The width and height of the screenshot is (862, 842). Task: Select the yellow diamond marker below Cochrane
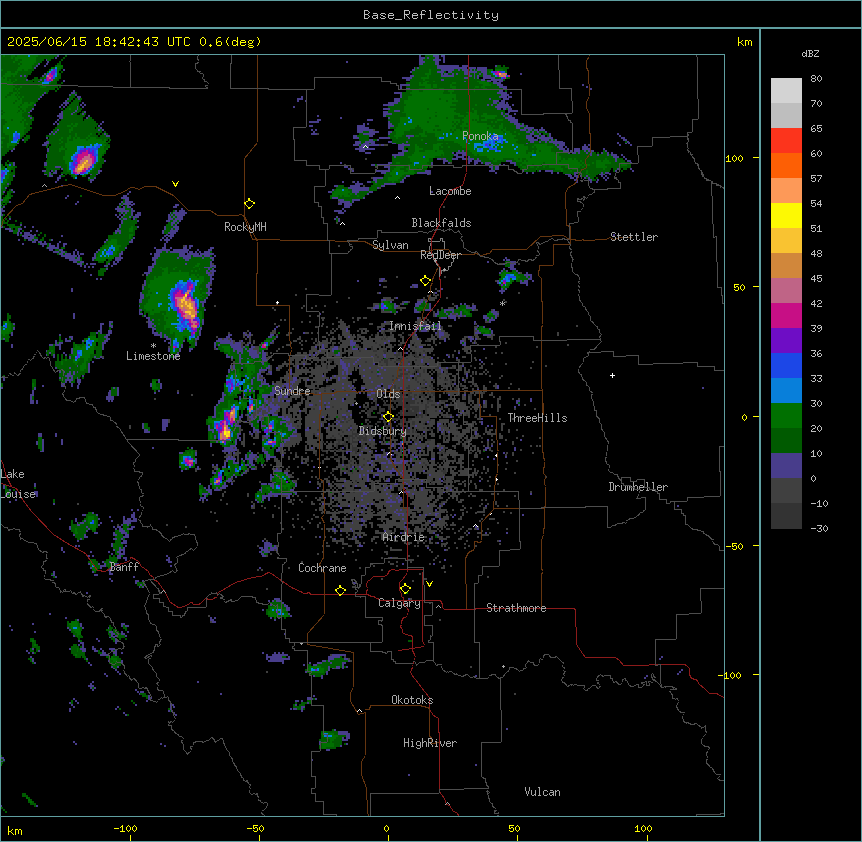point(340,590)
